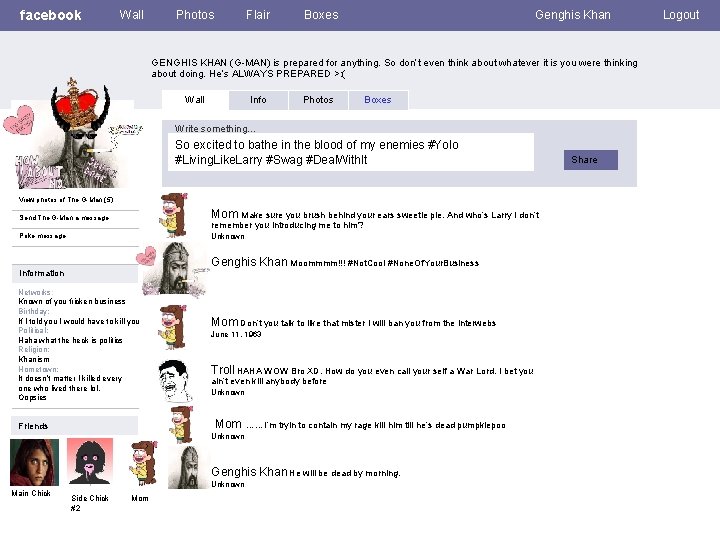The height and width of the screenshot is (540, 720).
Task: Click the 'Hometown:' info label
Action: pos(38,369)
